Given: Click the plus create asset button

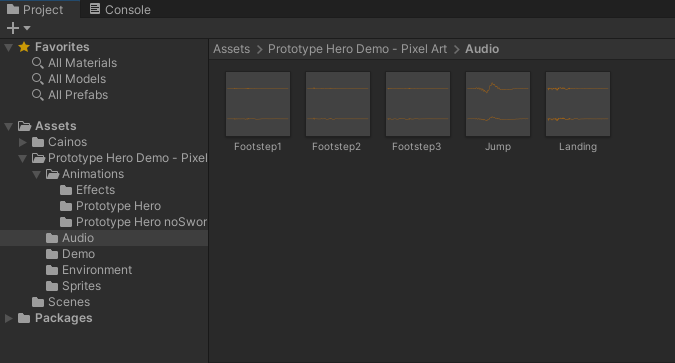Looking at the screenshot, I should pos(13,28).
